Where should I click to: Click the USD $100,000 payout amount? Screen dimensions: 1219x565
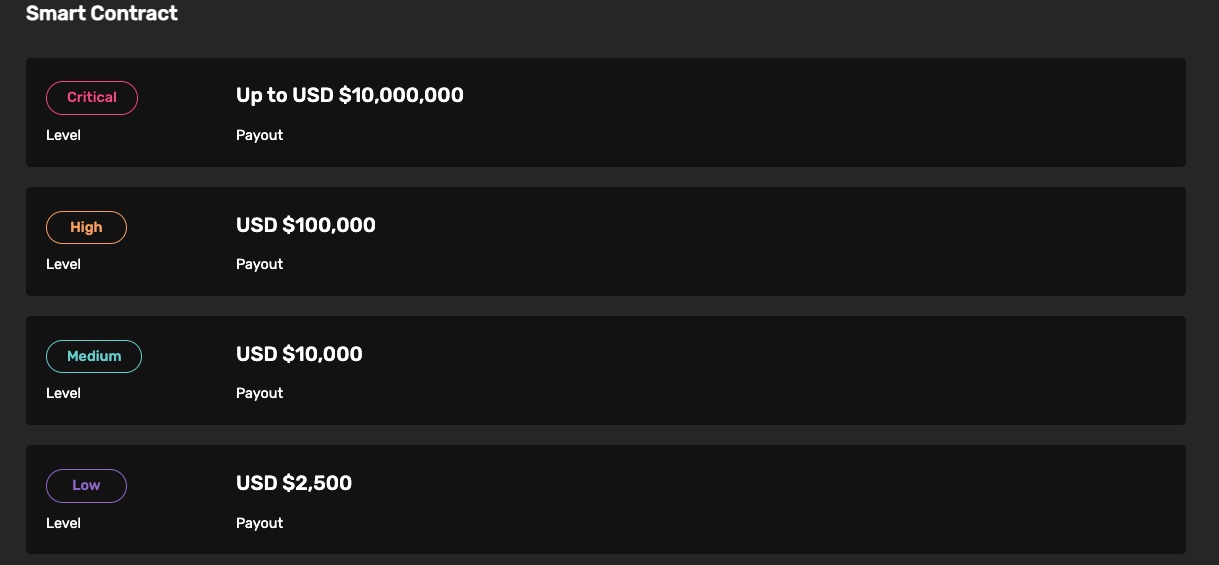(x=306, y=225)
